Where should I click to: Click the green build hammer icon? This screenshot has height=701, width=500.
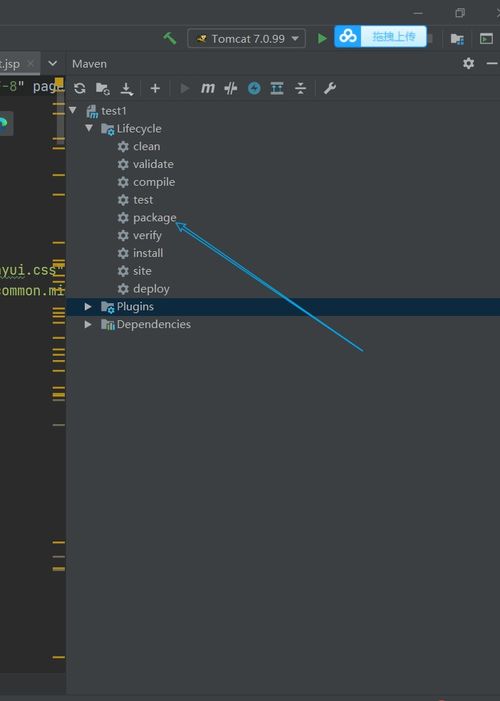169,38
